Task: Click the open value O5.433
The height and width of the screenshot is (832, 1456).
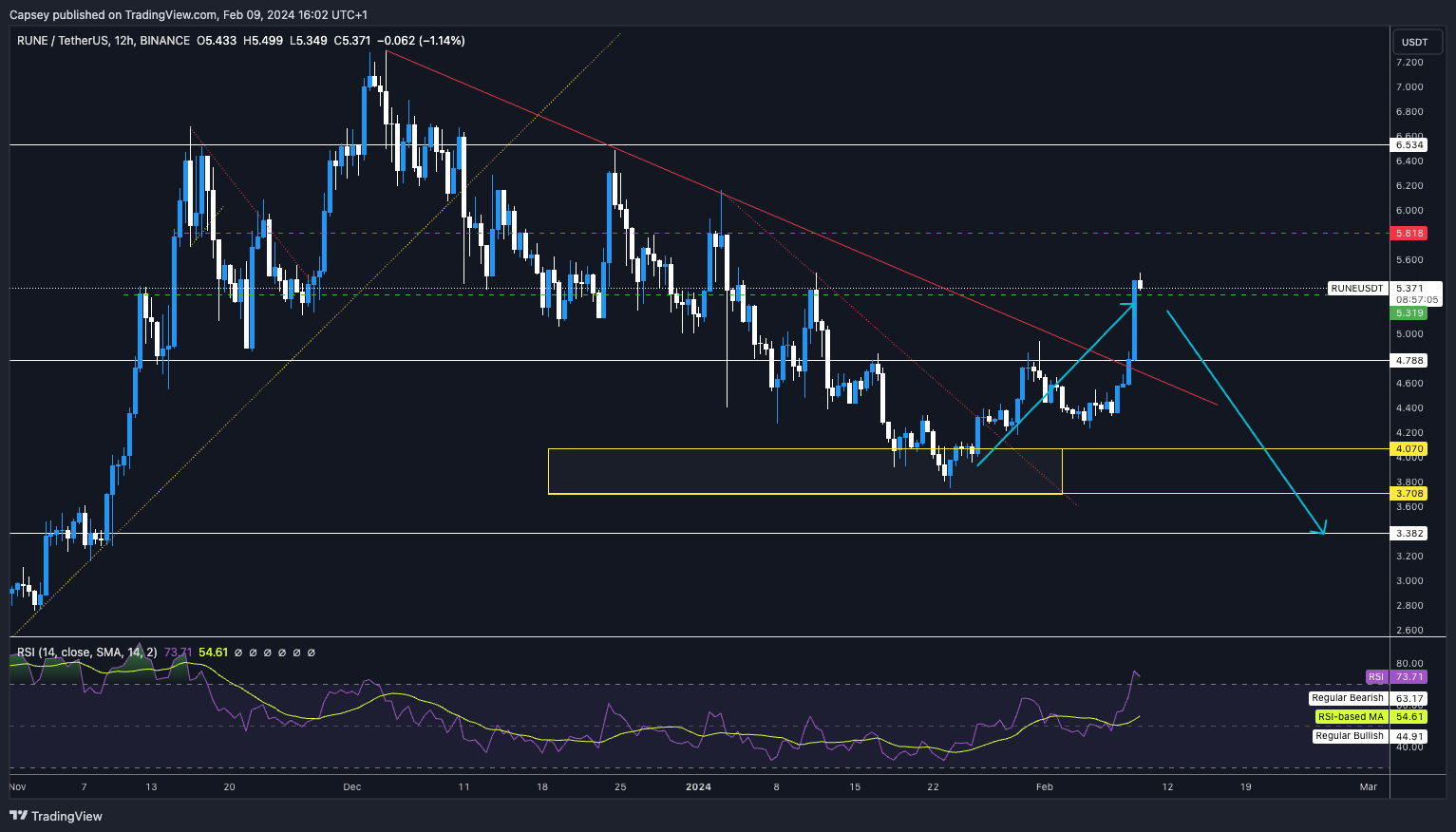Action: tap(217, 41)
